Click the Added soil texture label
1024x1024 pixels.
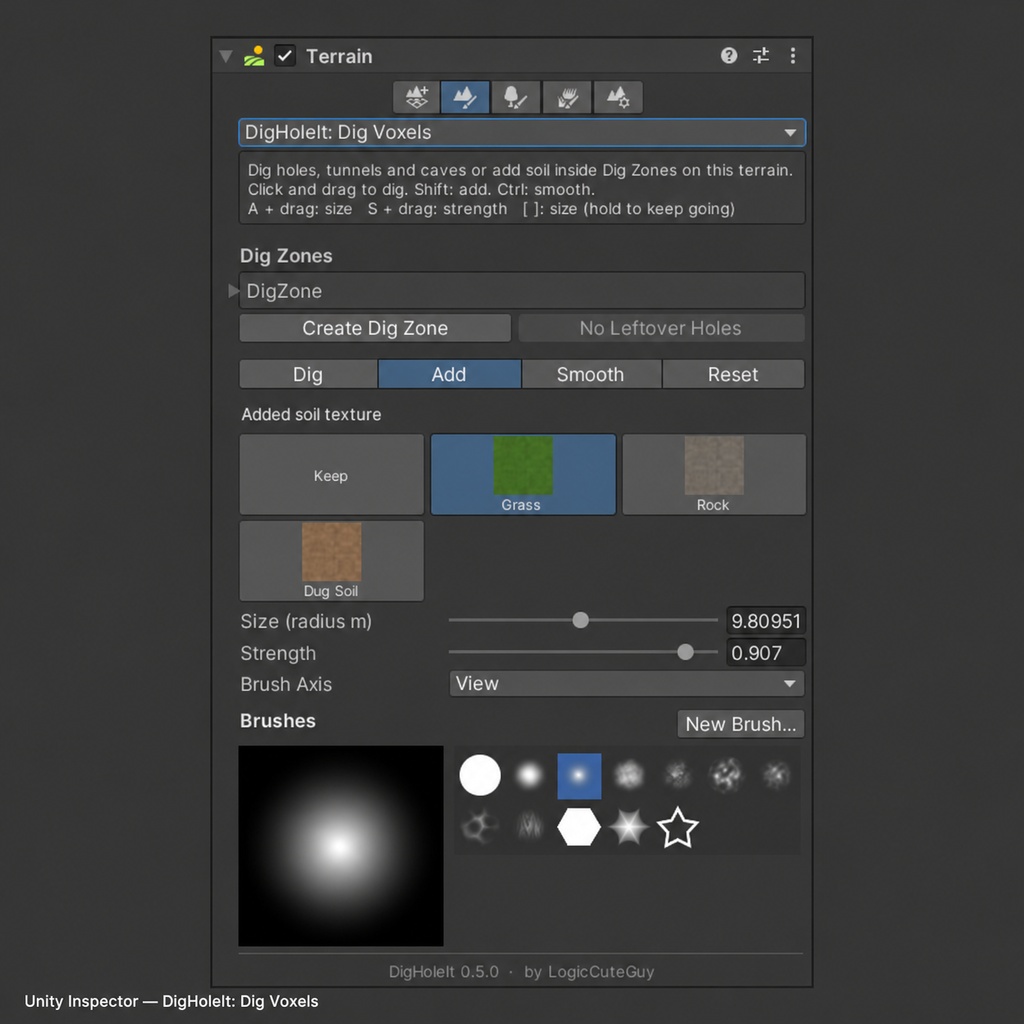click(x=312, y=414)
